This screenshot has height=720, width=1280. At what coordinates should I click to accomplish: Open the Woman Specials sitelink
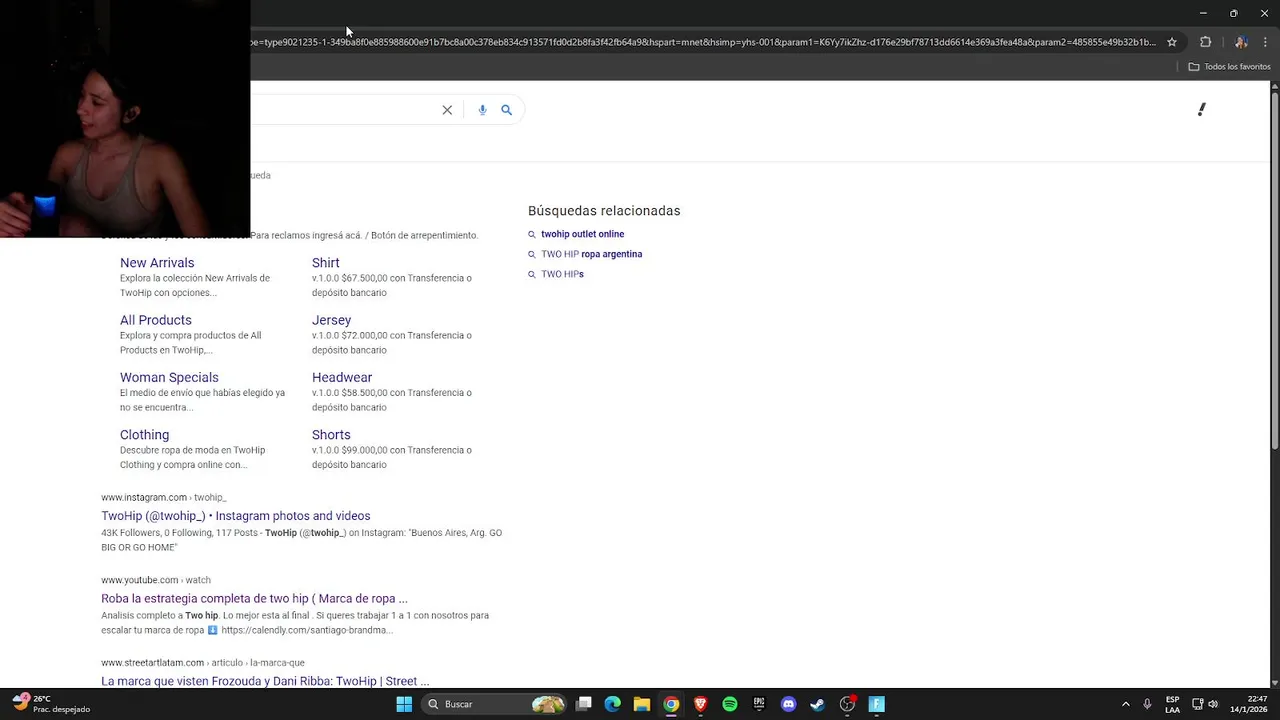point(169,377)
